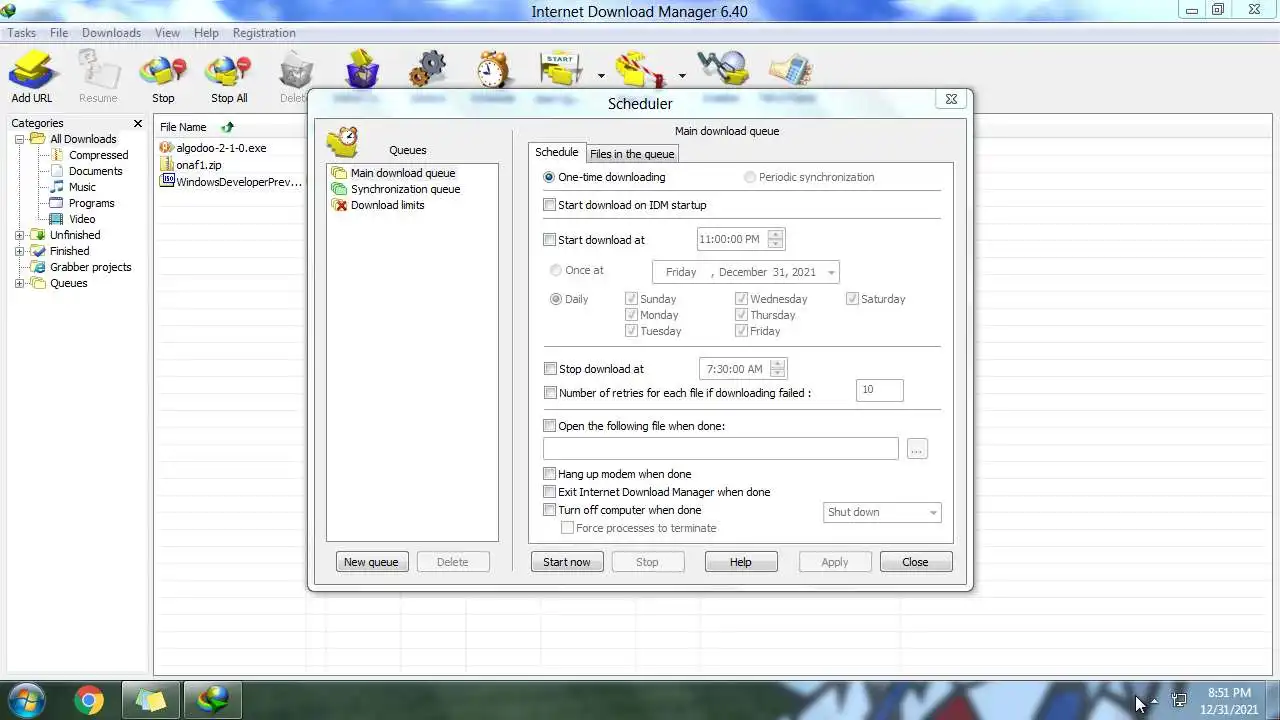
Task: Open Options via the gear icon
Action: point(427,70)
